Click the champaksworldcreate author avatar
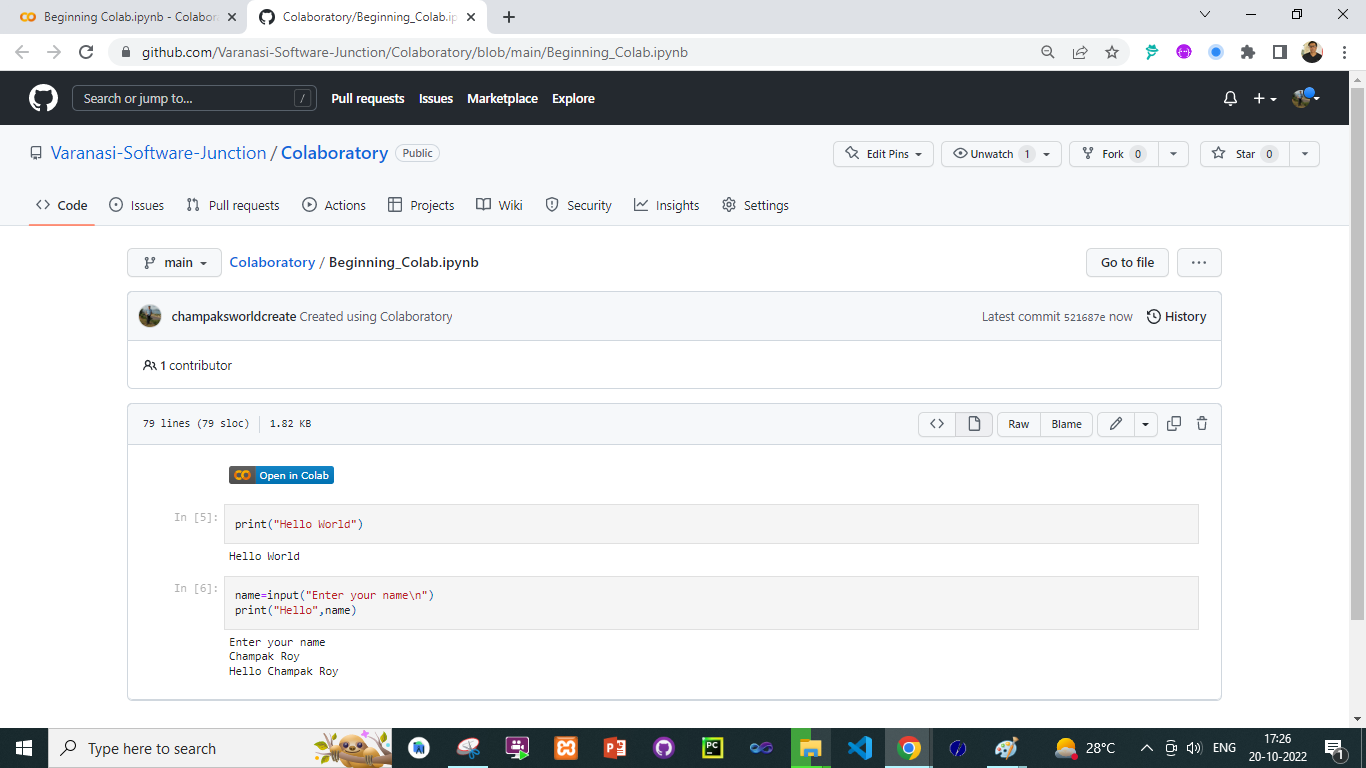Viewport: 1366px width, 768px height. coord(150,316)
